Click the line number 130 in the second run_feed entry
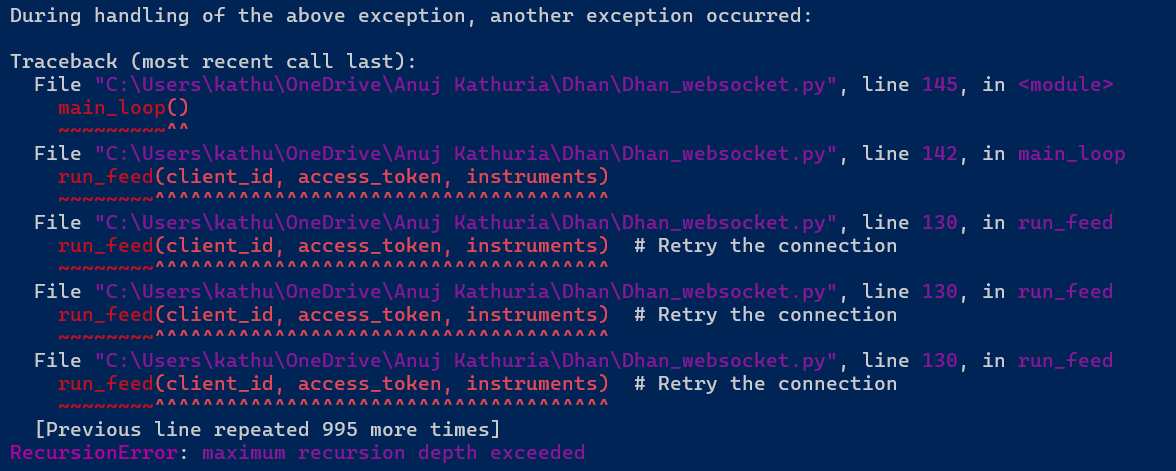 coord(940,292)
